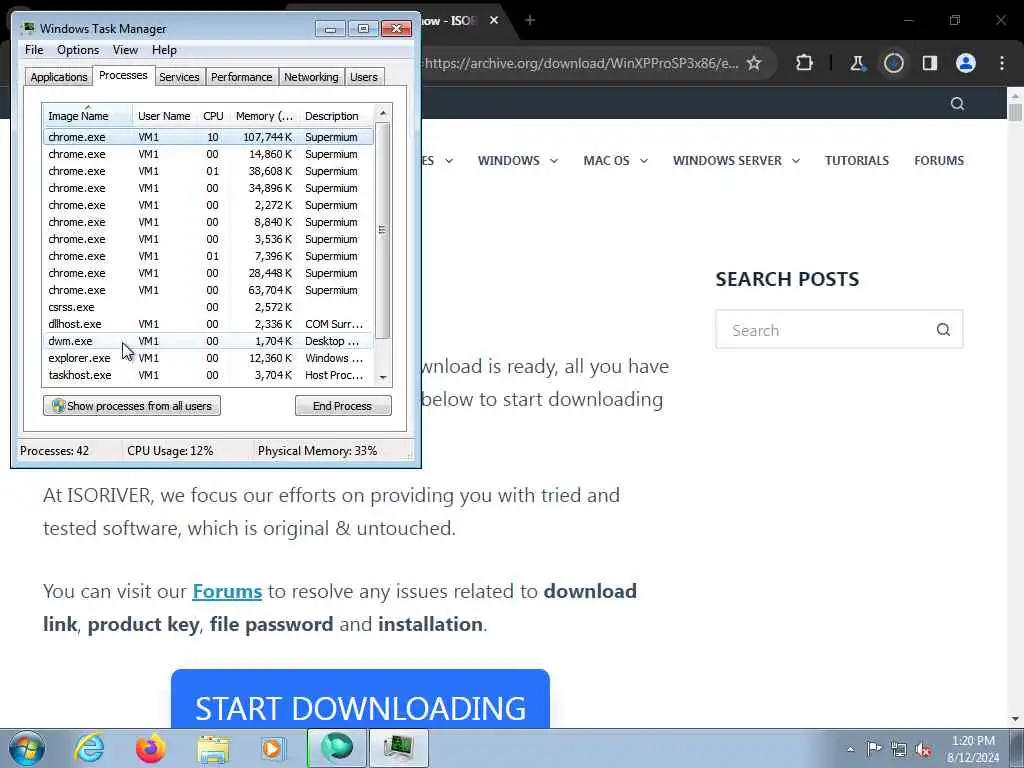This screenshot has width=1024, height=768.
Task: Show hidden tray icons arrow
Action: click(850, 750)
